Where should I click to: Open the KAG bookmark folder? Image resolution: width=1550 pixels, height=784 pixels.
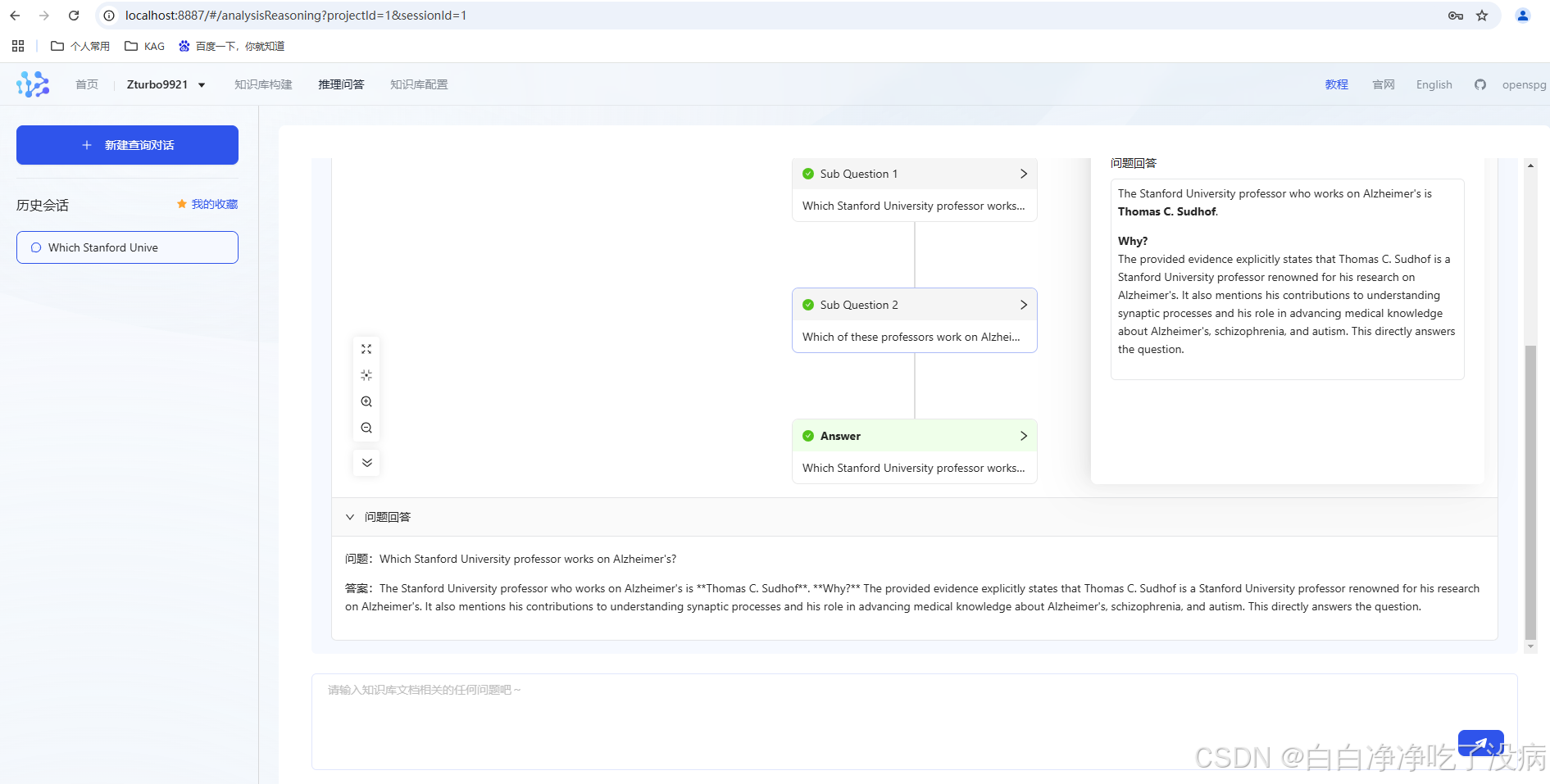[144, 46]
